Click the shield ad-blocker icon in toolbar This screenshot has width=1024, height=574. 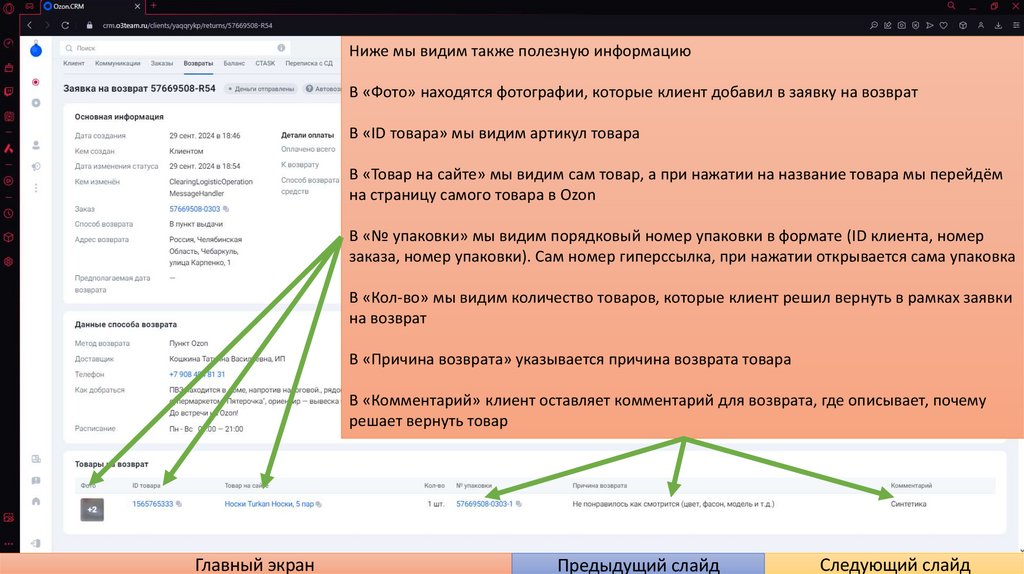click(916, 25)
